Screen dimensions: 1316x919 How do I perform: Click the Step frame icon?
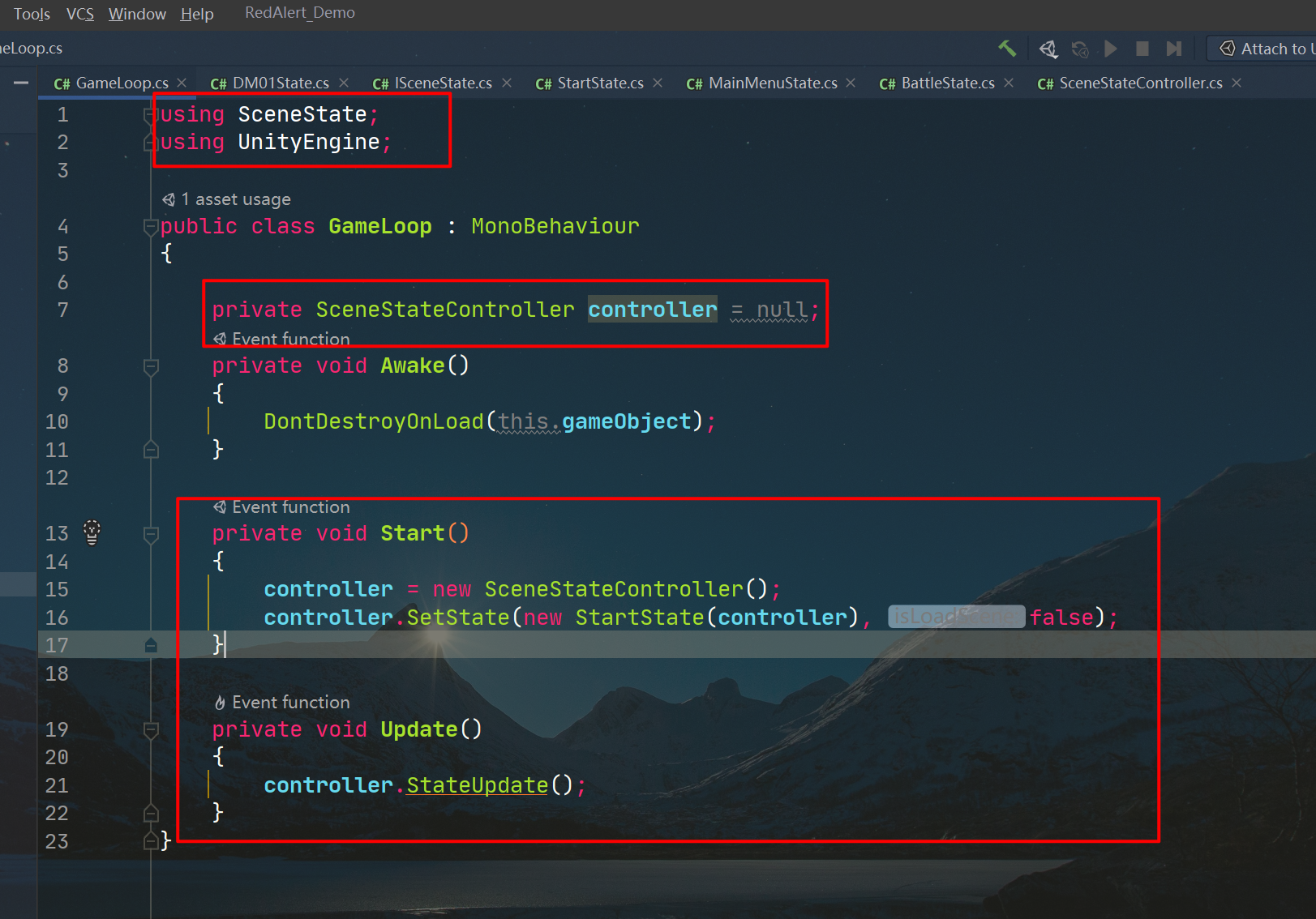[x=1173, y=49]
